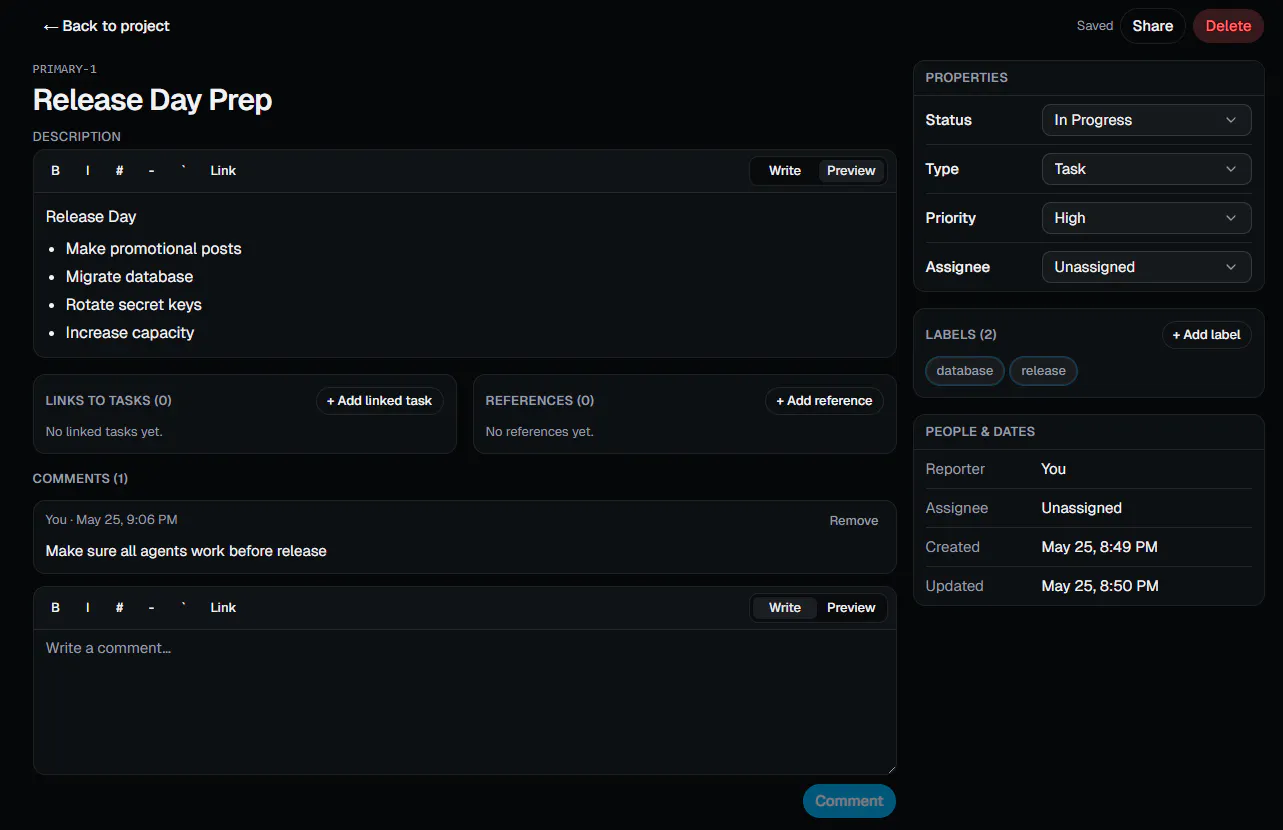Open the Type dropdown showing Task
1283x830 pixels.
tap(1146, 169)
